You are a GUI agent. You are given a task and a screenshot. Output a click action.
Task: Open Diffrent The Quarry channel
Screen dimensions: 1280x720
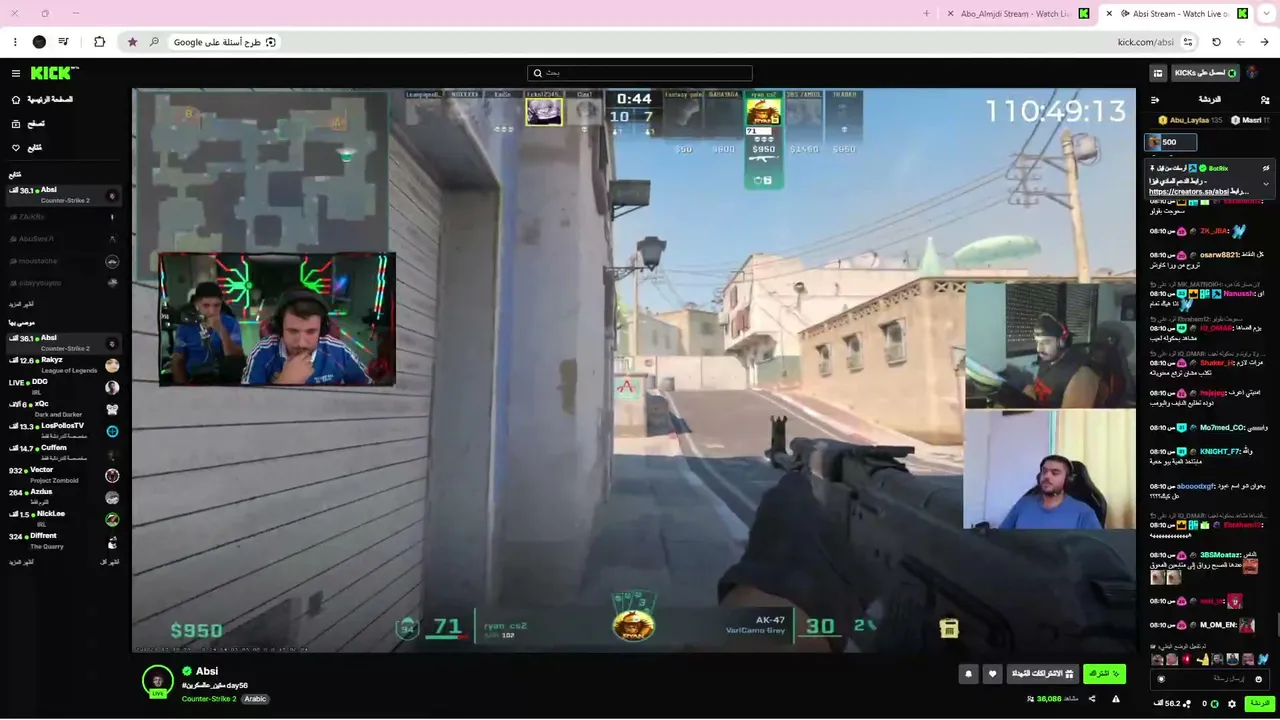coord(64,541)
